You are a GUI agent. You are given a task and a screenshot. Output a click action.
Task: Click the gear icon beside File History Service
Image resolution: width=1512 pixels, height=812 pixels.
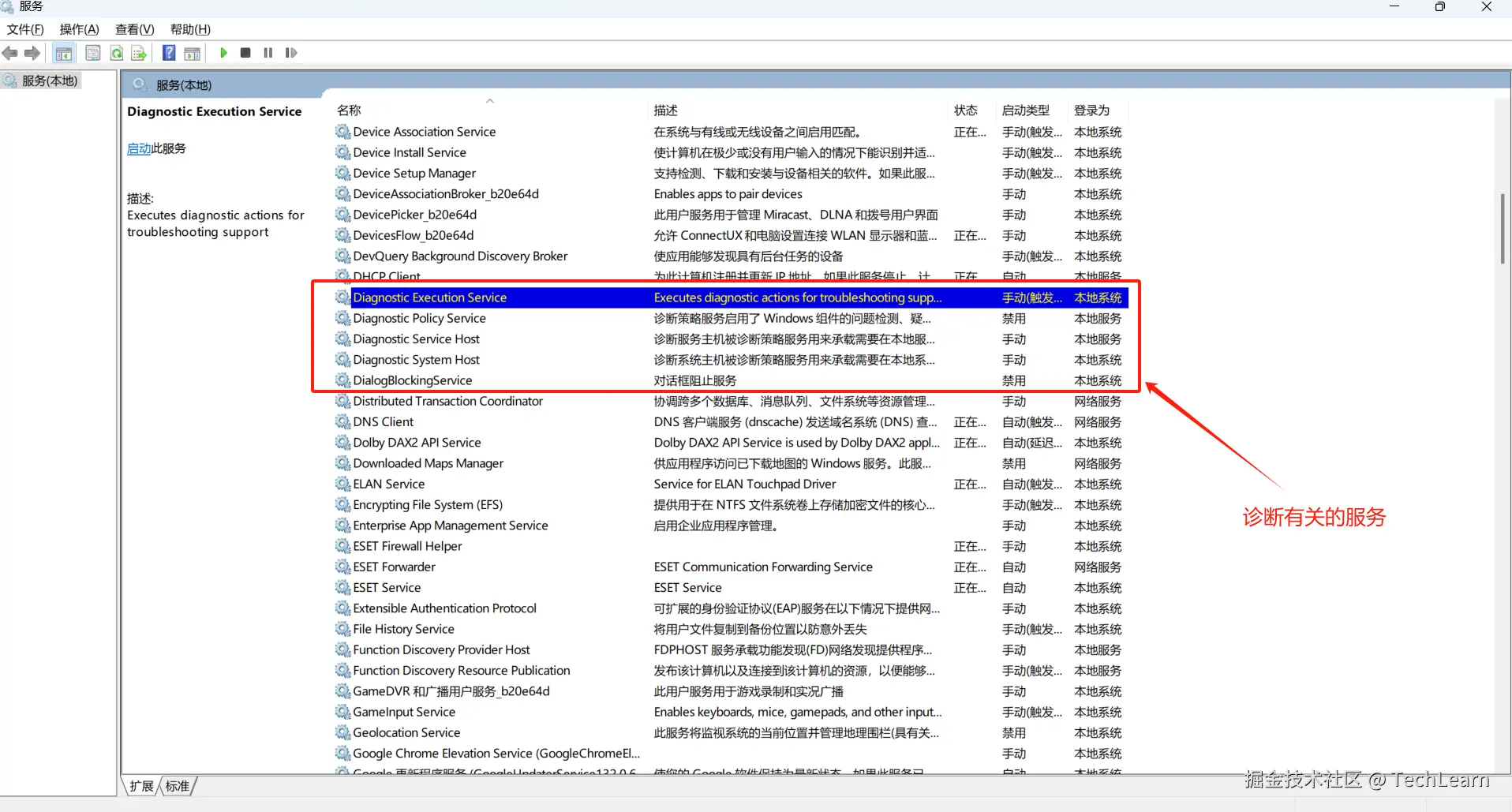coord(342,629)
